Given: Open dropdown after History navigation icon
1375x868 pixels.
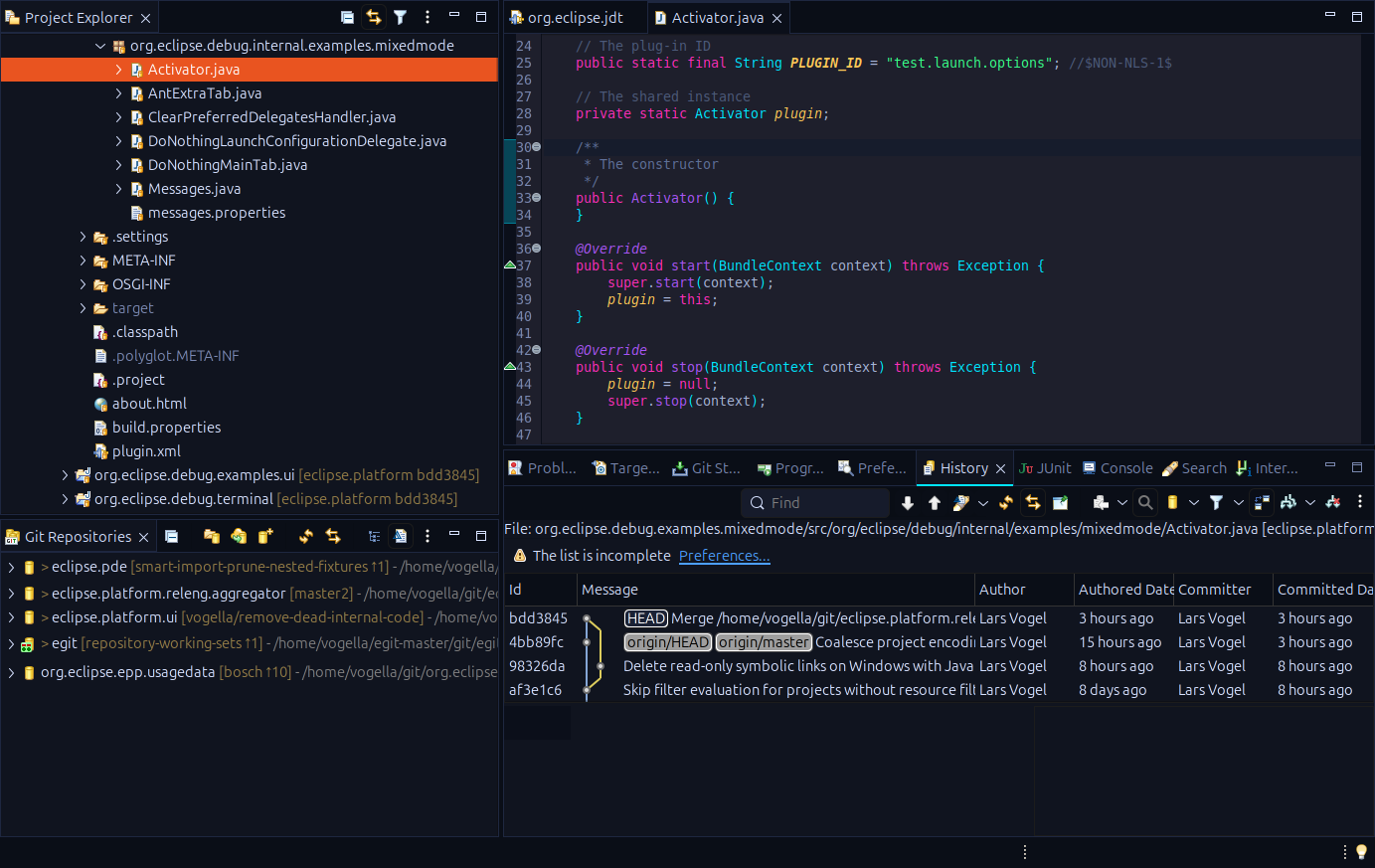Looking at the screenshot, I should pyautogui.click(x=1122, y=503).
